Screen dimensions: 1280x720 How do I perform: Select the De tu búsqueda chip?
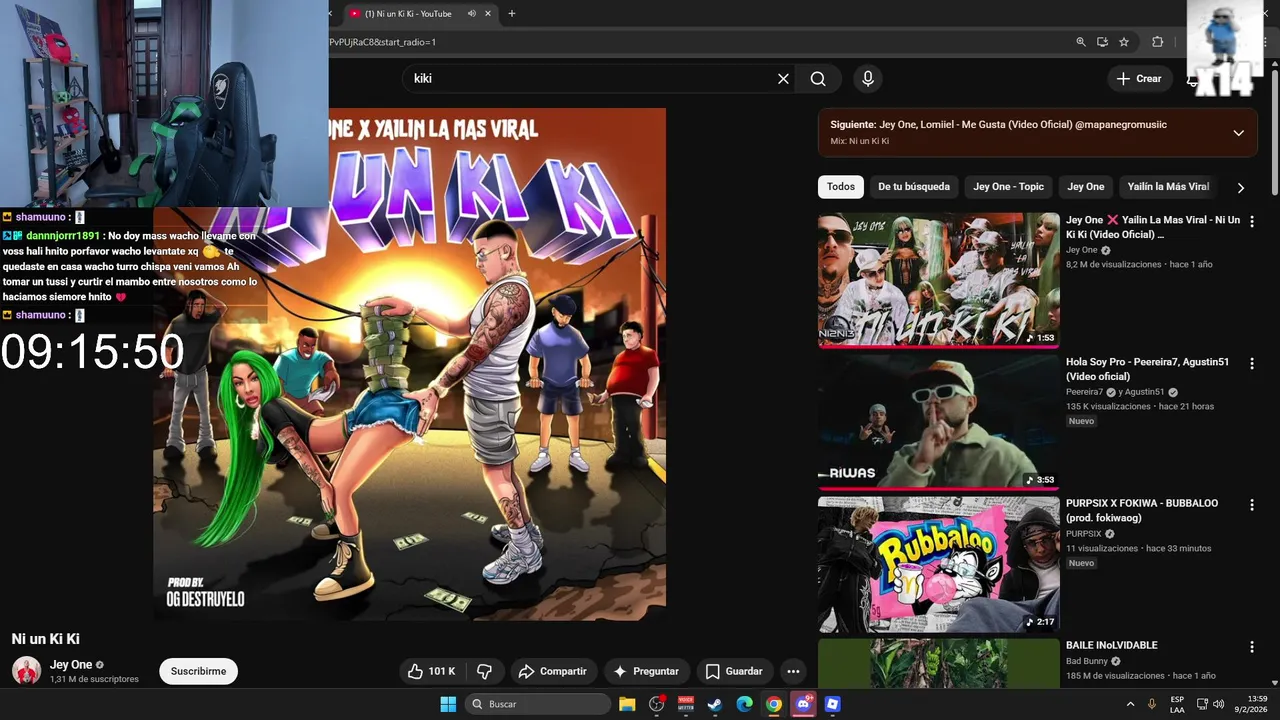pyautogui.click(x=914, y=187)
